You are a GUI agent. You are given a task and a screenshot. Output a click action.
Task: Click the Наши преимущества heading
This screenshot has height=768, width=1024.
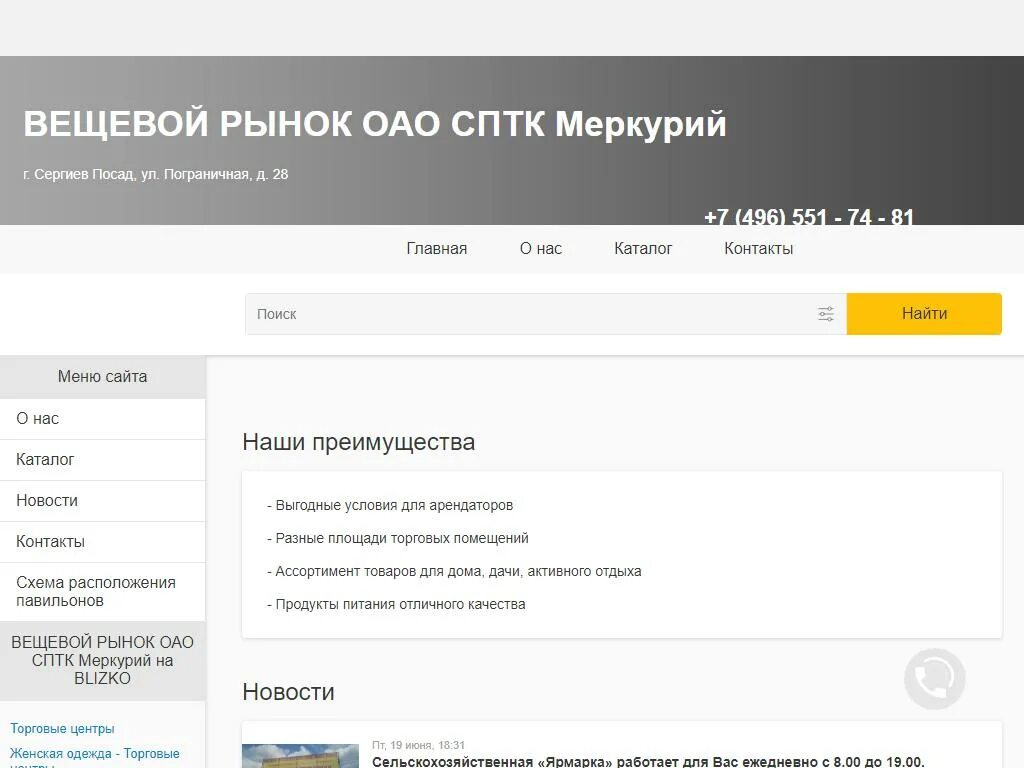point(359,442)
